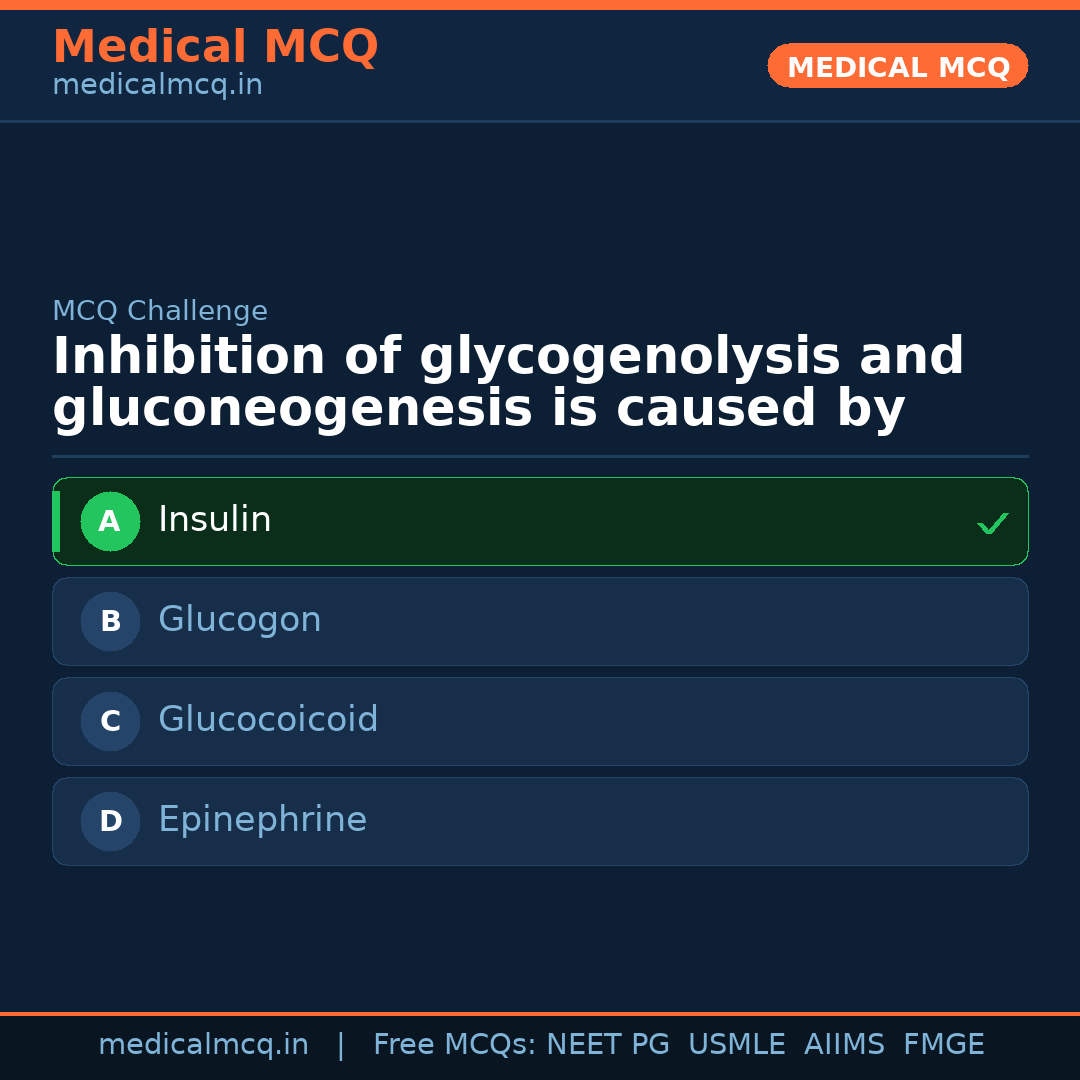Click the "MCQ Challenge" label
The width and height of the screenshot is (1080, 1080).
pyautogui.click(x=160, y=311)
